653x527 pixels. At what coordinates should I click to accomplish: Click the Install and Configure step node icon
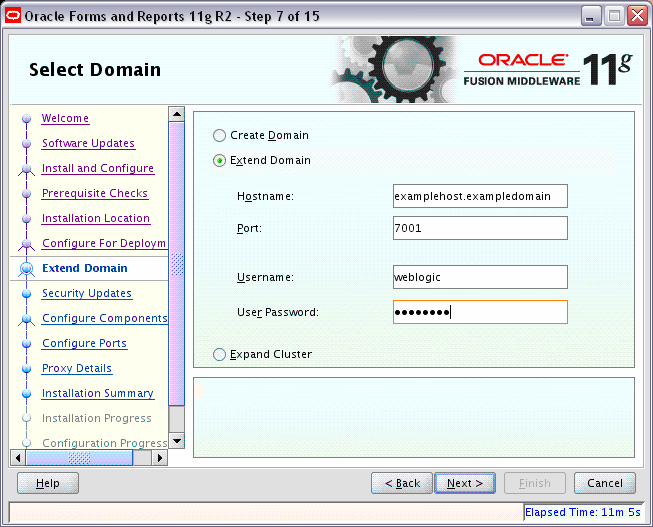pos(27,170)
